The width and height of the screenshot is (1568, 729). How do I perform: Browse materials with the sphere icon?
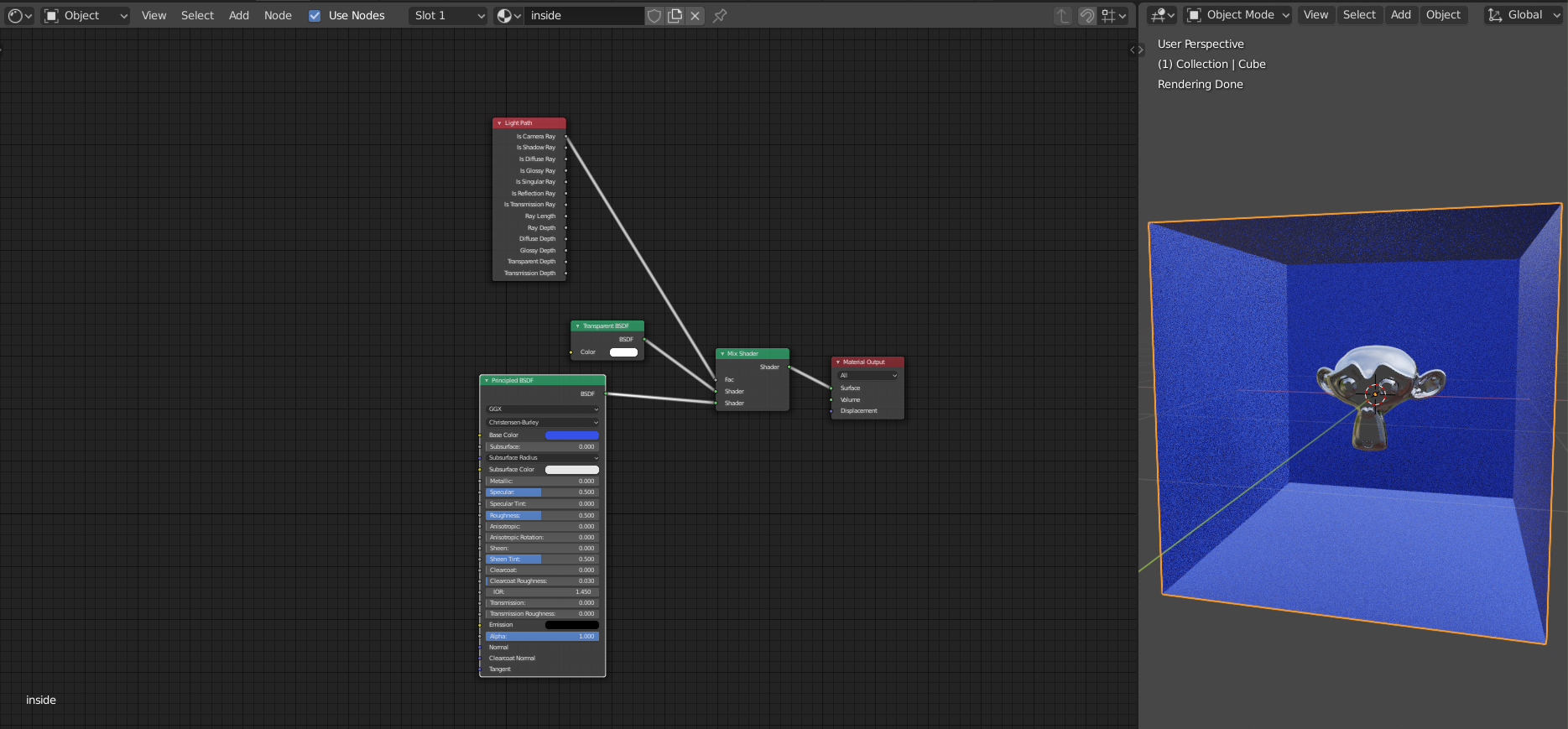(508, 15)
